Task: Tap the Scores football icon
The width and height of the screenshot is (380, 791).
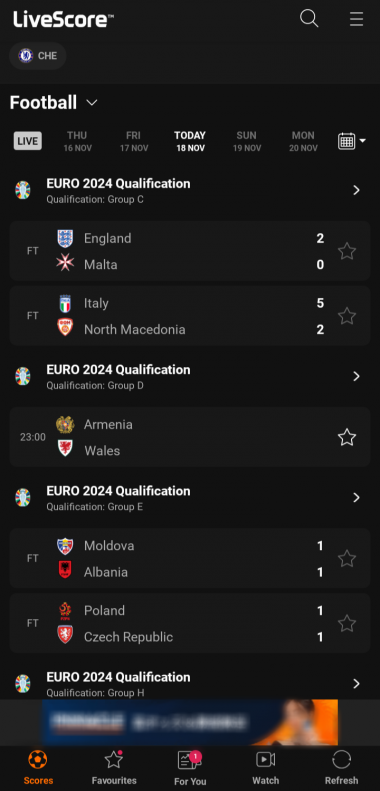Action: point(38,760)
